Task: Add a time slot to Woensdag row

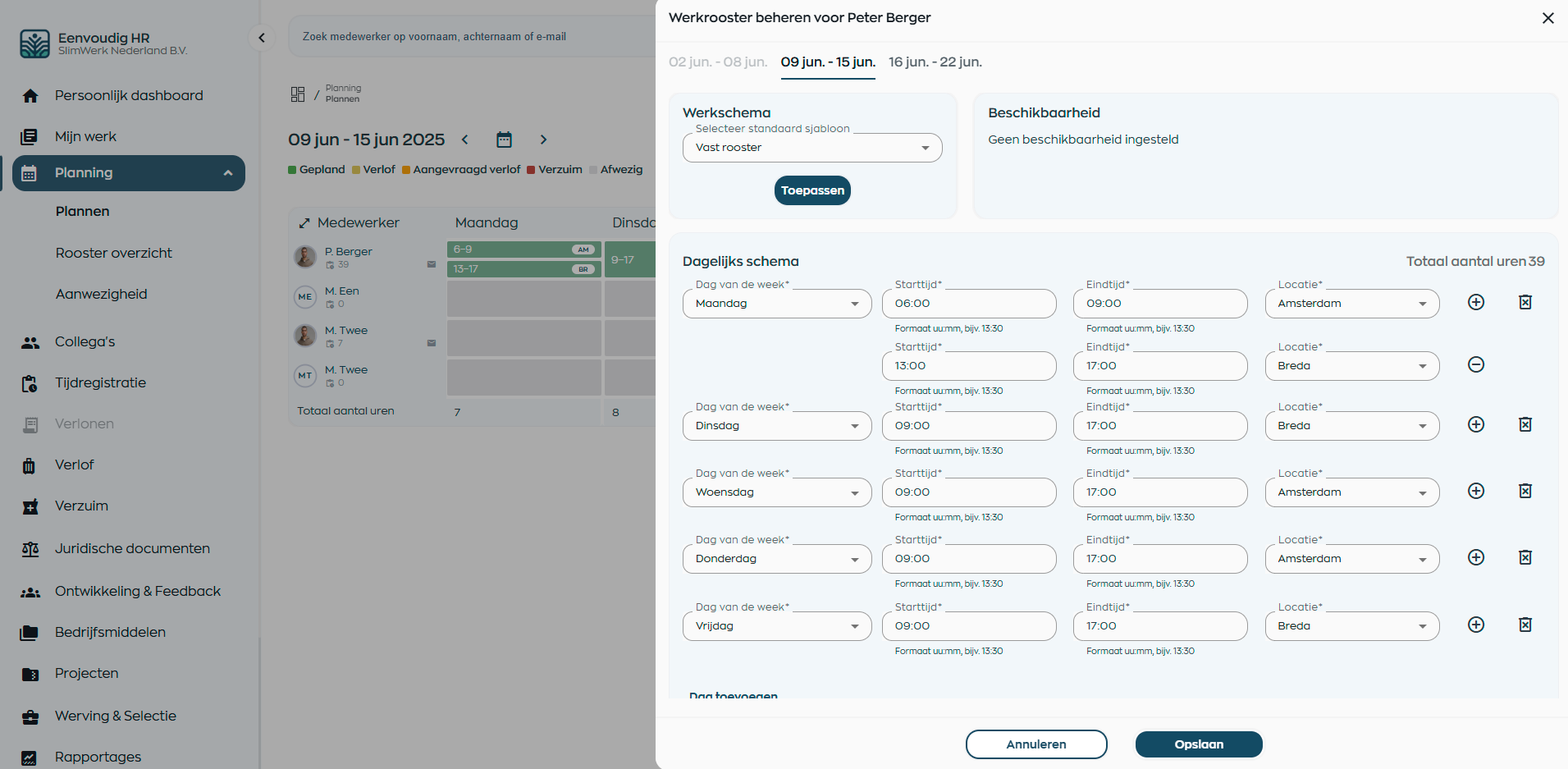Action: [x=1475, y=492]
